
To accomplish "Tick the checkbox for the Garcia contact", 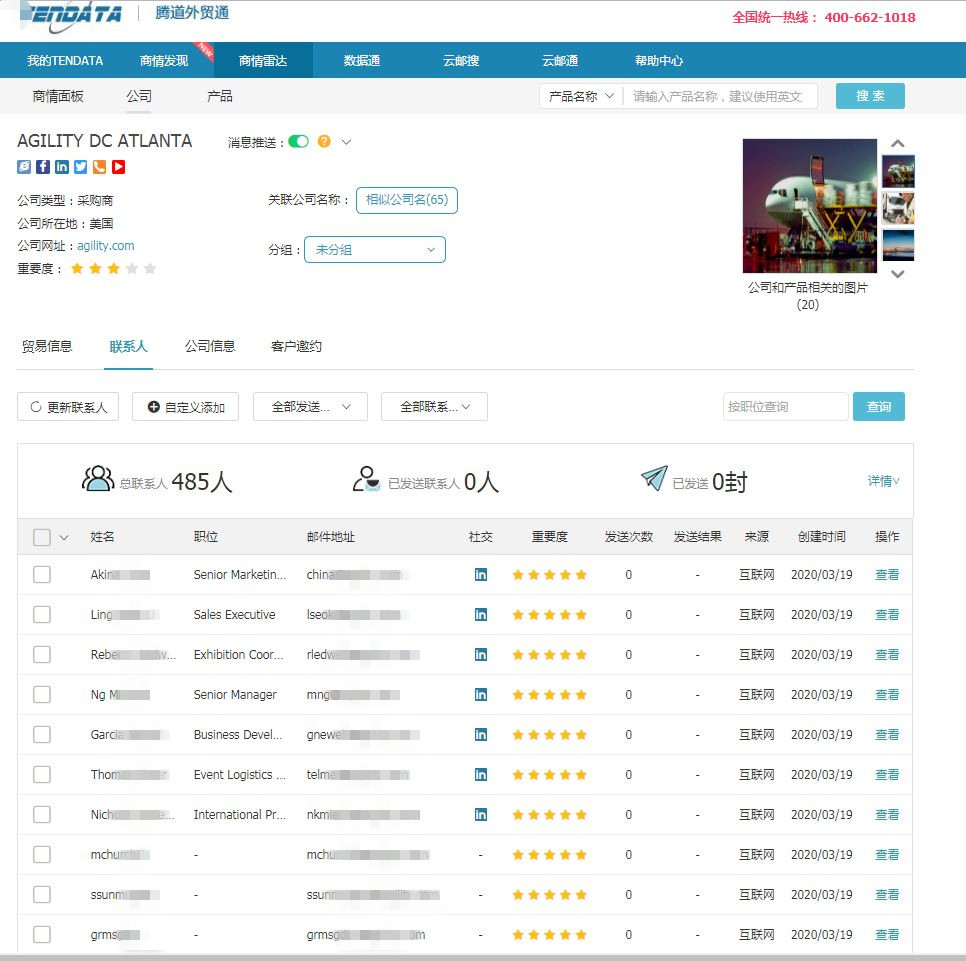I will click(42, 734).
